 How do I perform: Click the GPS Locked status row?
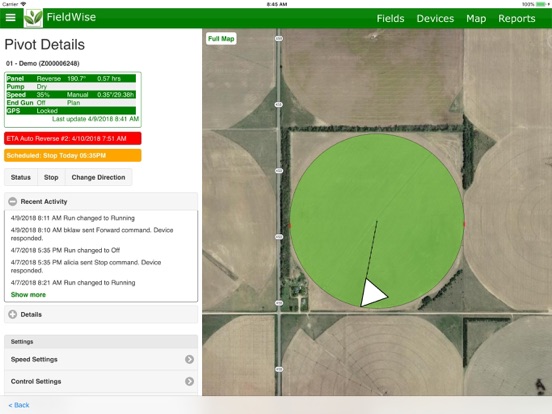(x=71, y=111)
